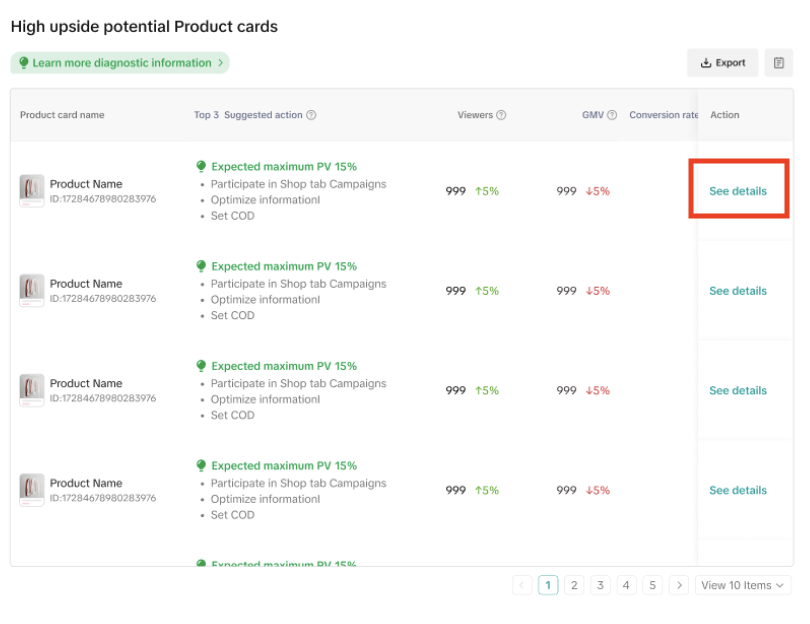The height and width of the screenshot is (624, 810).
Task: Click the first product thumbnail image
Action: [x=32, y=190]
